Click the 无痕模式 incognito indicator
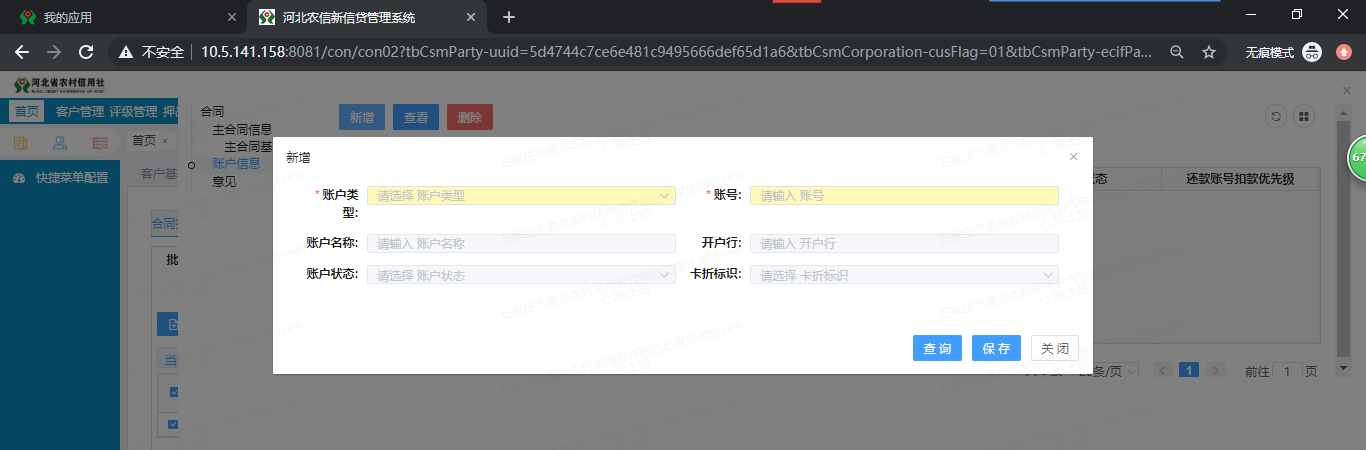This screenshot has height=450, width=1366. [x=1283, y=52]
